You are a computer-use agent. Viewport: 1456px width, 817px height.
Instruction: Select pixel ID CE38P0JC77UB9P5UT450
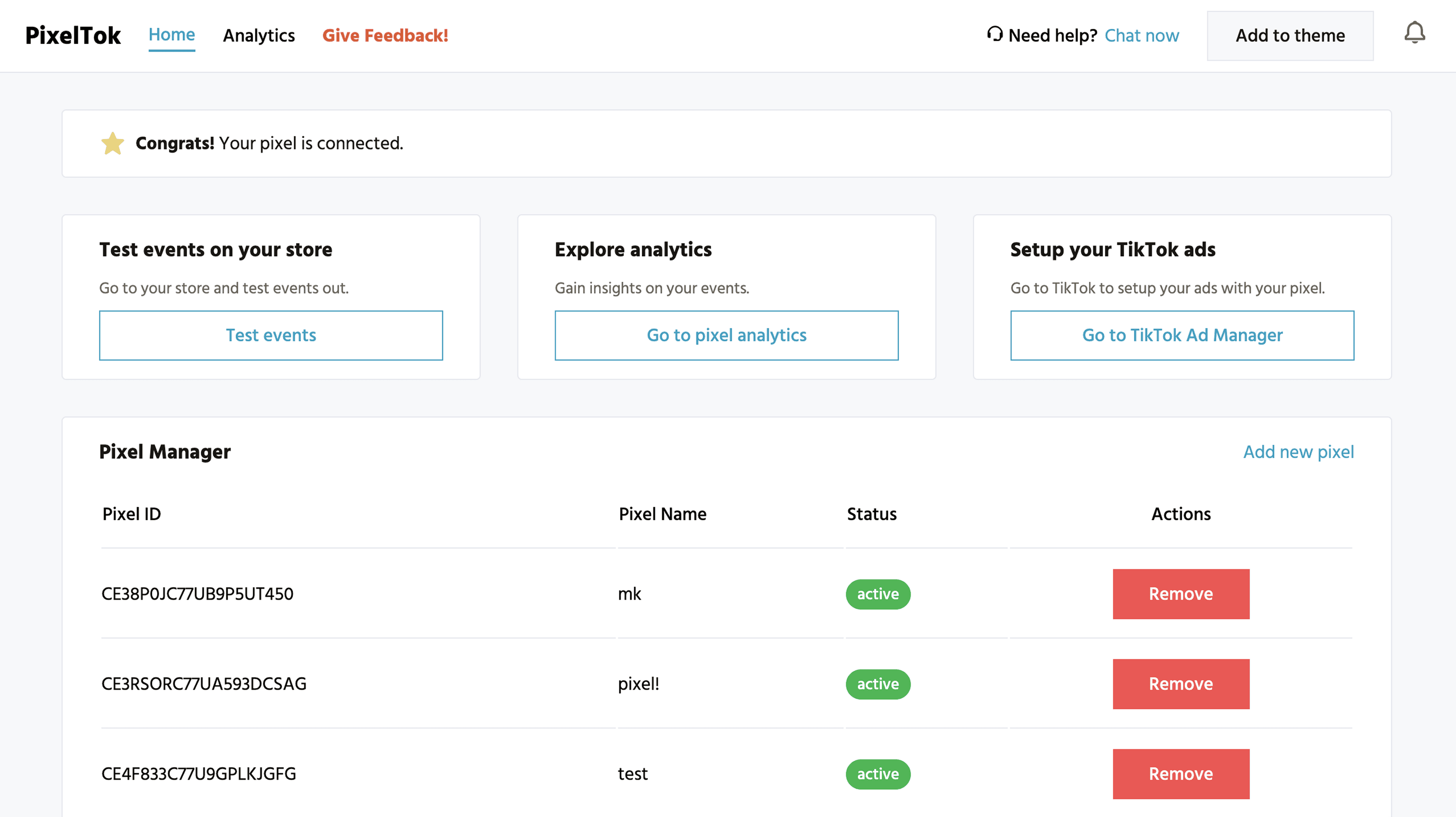coord(197,594)
